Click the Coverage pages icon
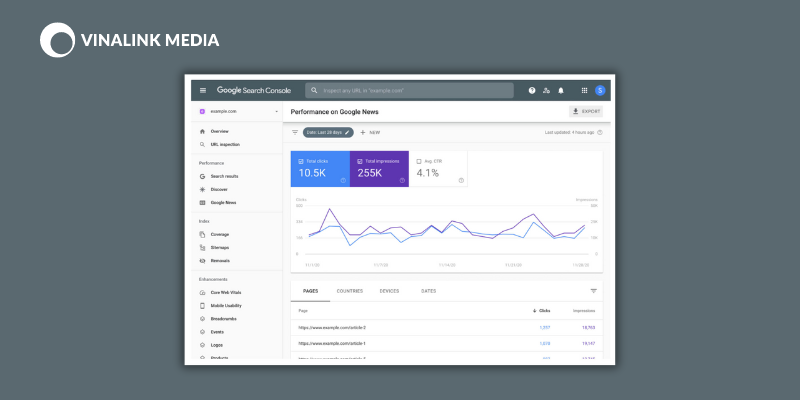 coord(203,234)
